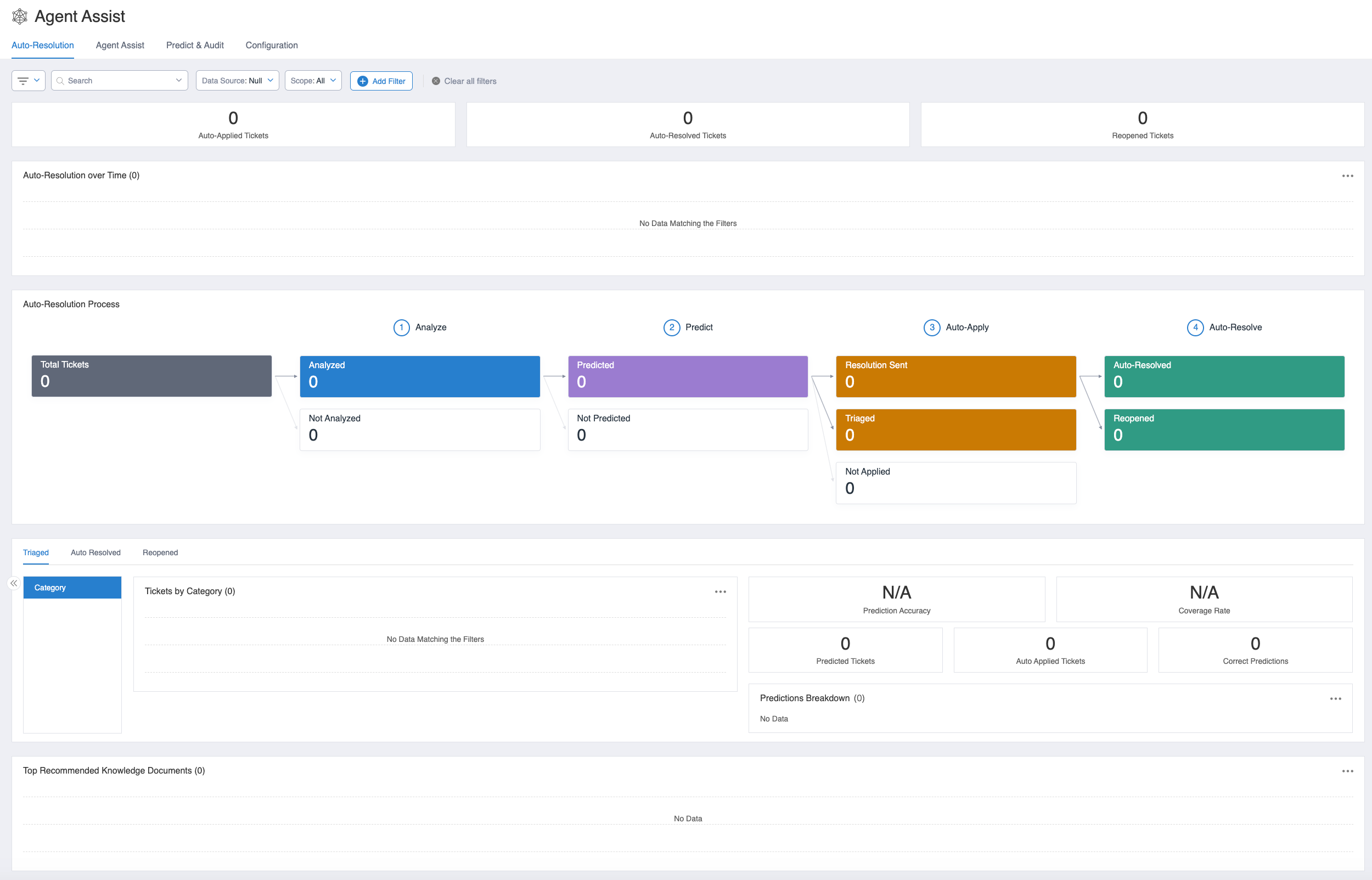
Task: Click the plus icon on Add Filter
Action: (x=363, y=81)
